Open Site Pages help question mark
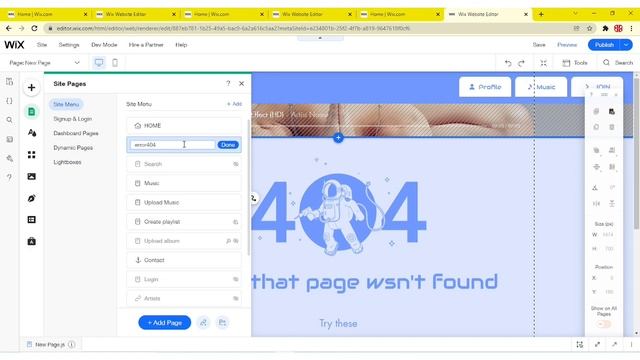The width and height of the screenshot is (640, 360). [x=228, y=83]
